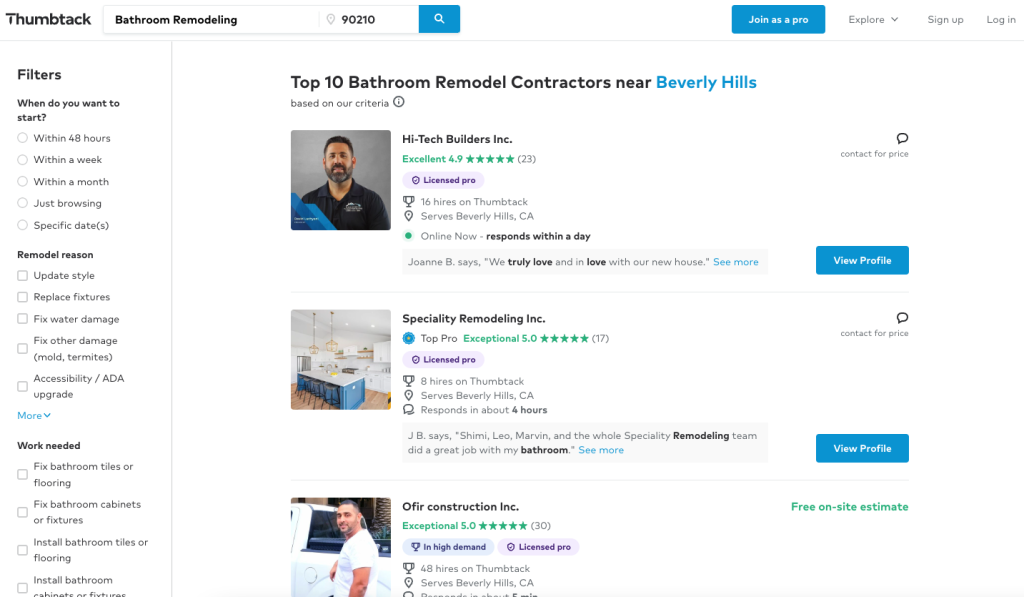Click the green online status dot
Viewport: 1024px width, 597px height.
point(408,236)
